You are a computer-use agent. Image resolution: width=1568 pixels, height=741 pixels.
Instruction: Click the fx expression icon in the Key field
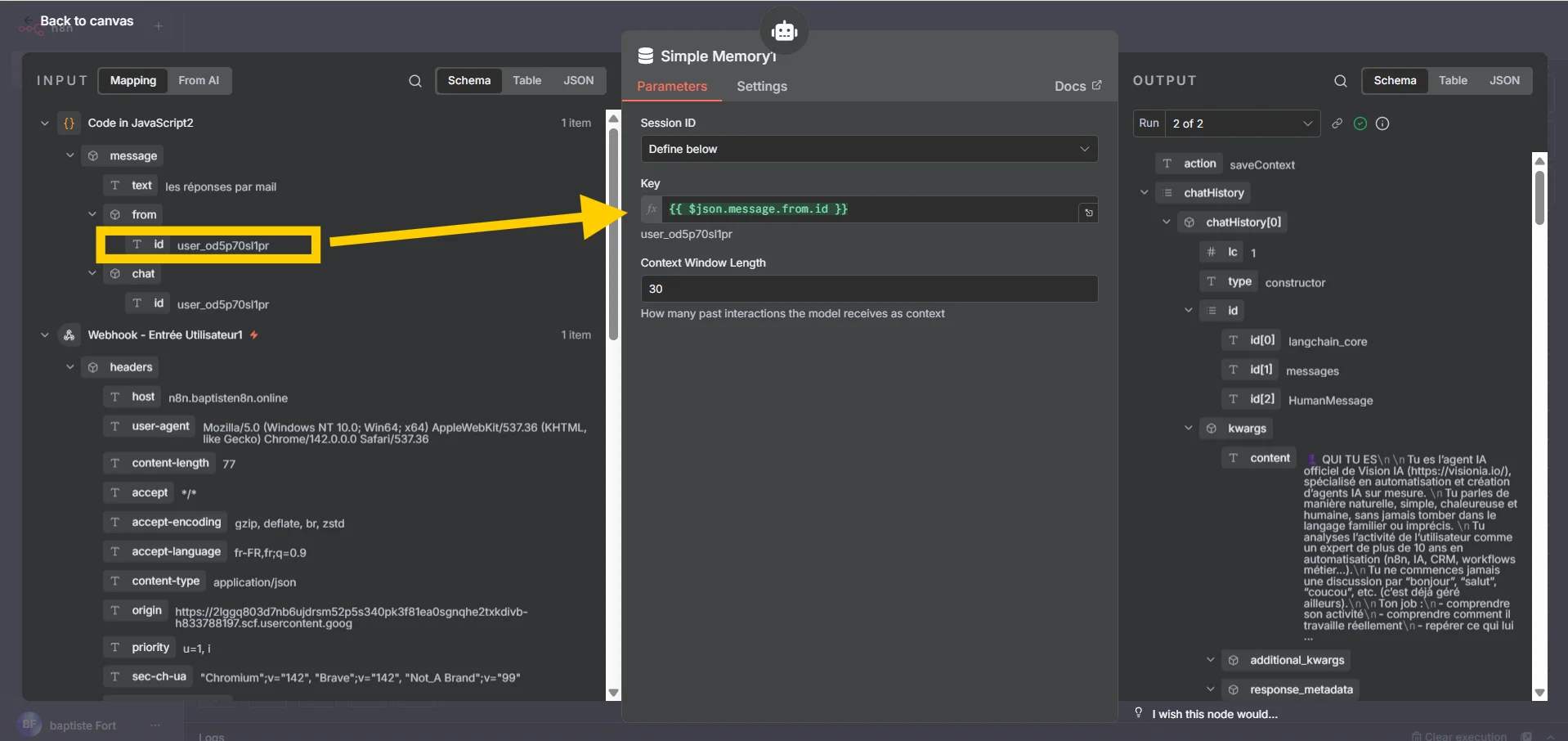point(652,209)
